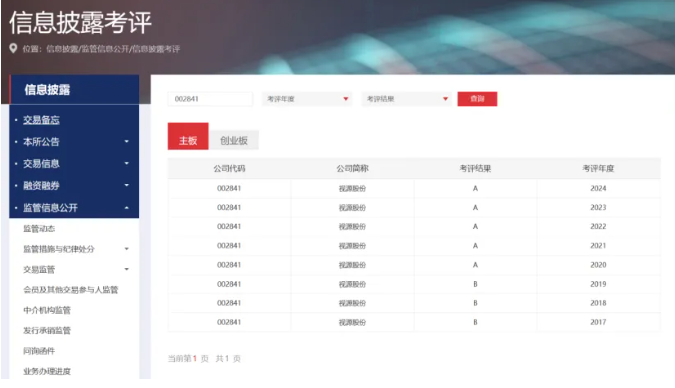Expand the 交易监管 arrow
The height and width of the screenshot is (388, 675).
click(x=127, y=269)
